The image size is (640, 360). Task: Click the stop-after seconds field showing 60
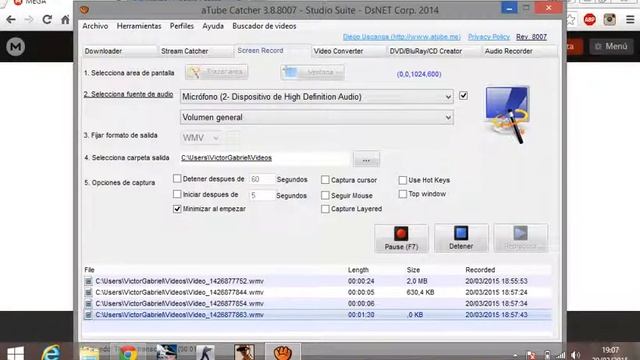pos(261,179)
